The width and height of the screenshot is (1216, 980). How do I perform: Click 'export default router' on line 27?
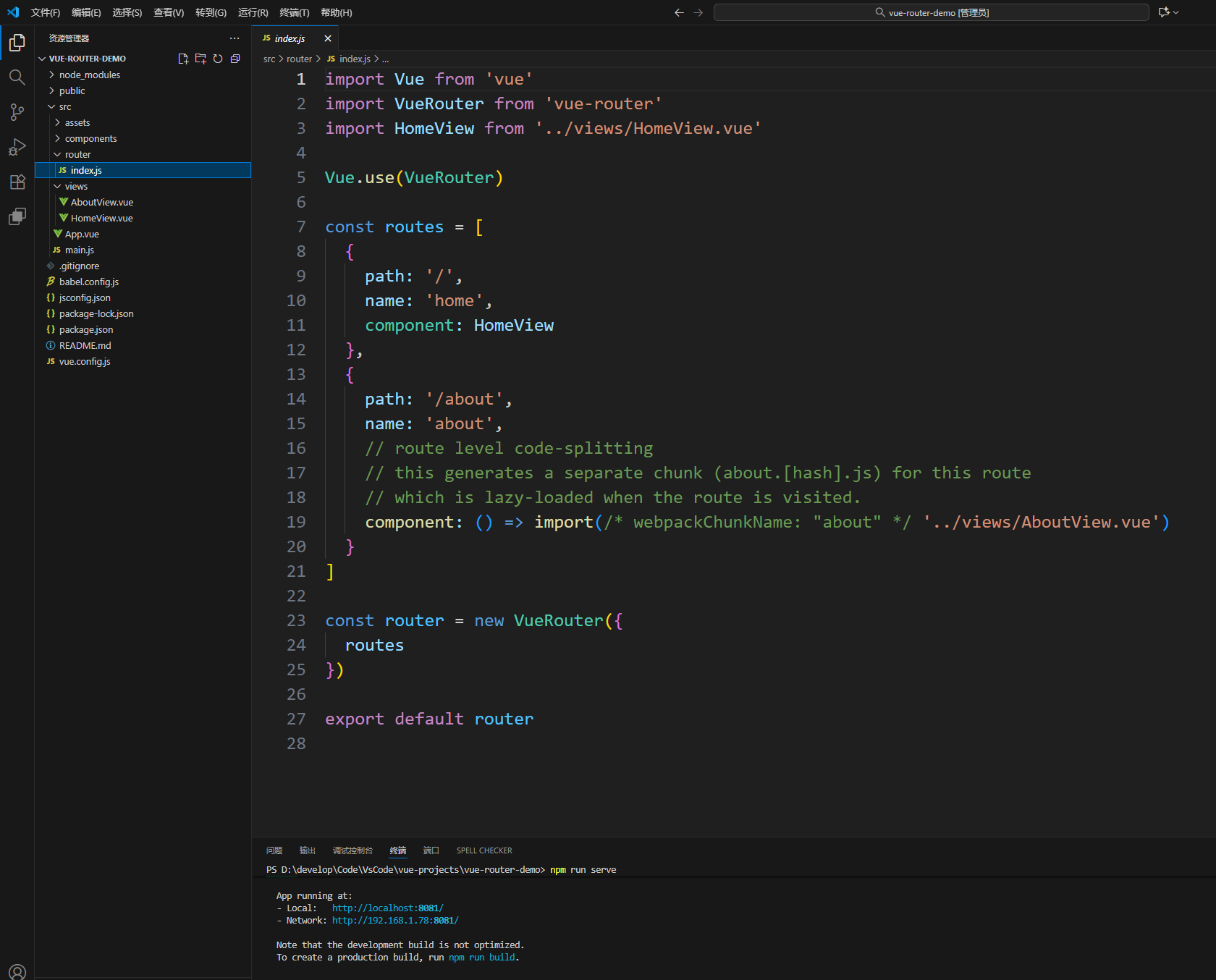pos(429,719)
